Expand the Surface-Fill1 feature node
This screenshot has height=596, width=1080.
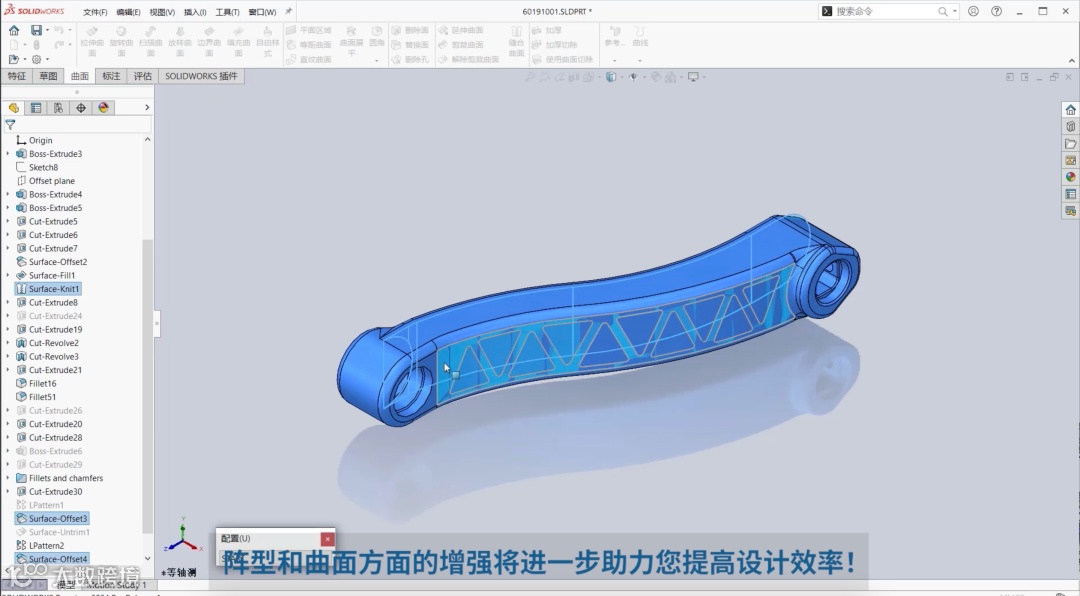[x=8, y=275]
